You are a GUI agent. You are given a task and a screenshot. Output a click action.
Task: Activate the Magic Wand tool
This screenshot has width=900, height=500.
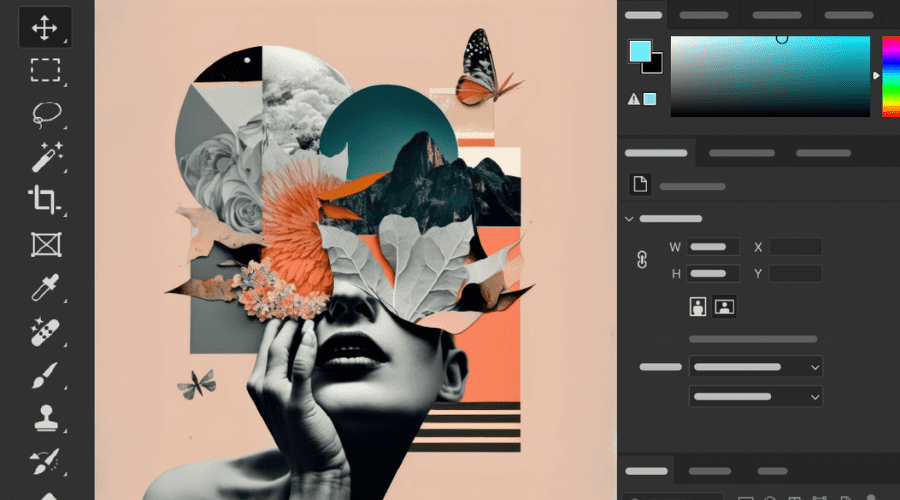[45, 157]
